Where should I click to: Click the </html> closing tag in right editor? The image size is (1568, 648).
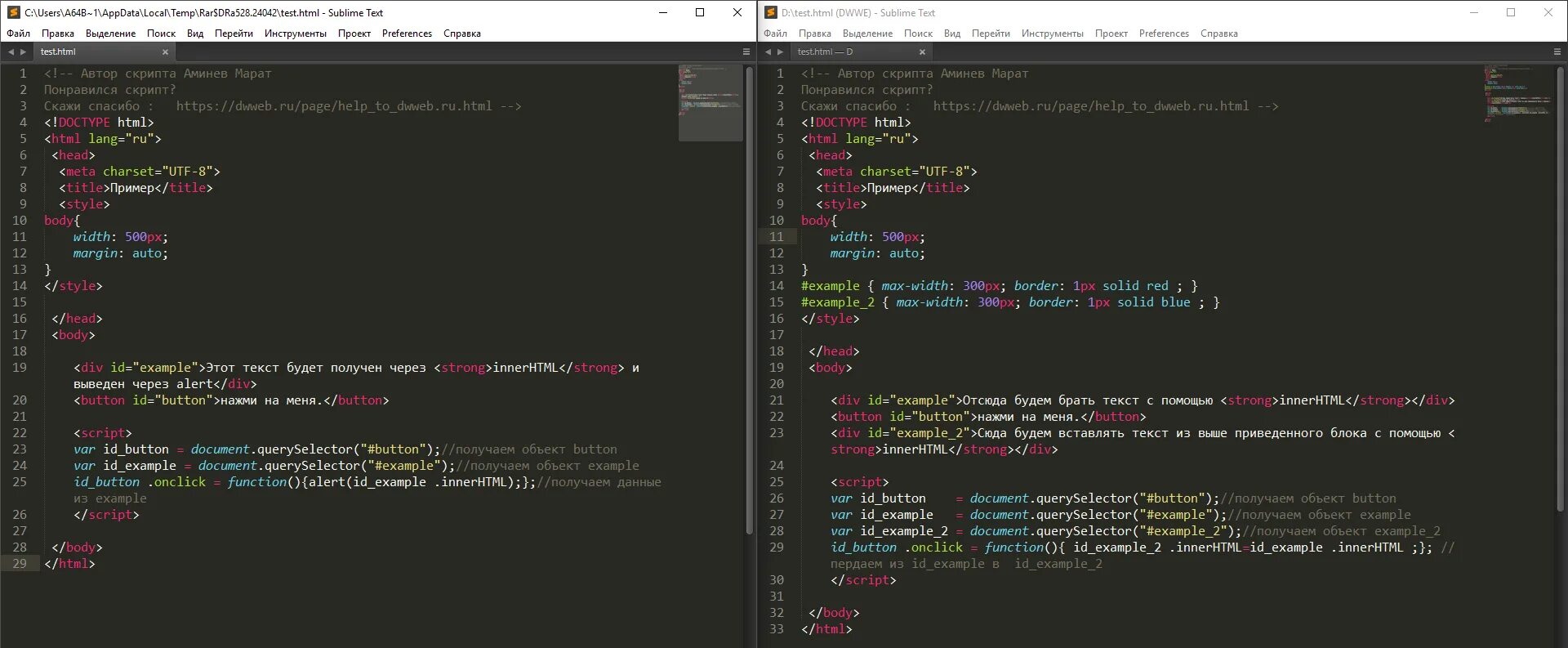pyautogui.click(x=826, y=629)
